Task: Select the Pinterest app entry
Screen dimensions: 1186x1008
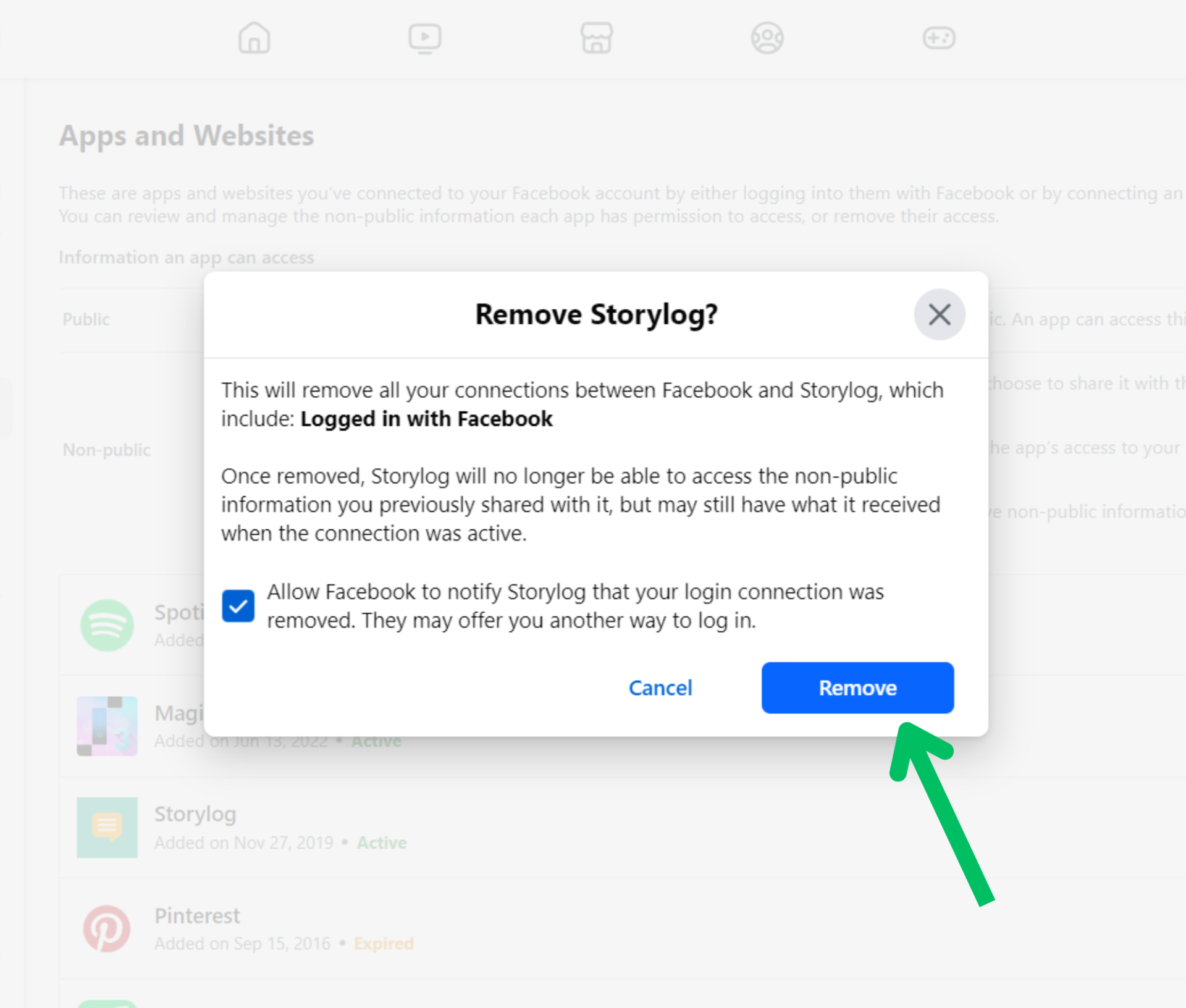Action: 197,916
